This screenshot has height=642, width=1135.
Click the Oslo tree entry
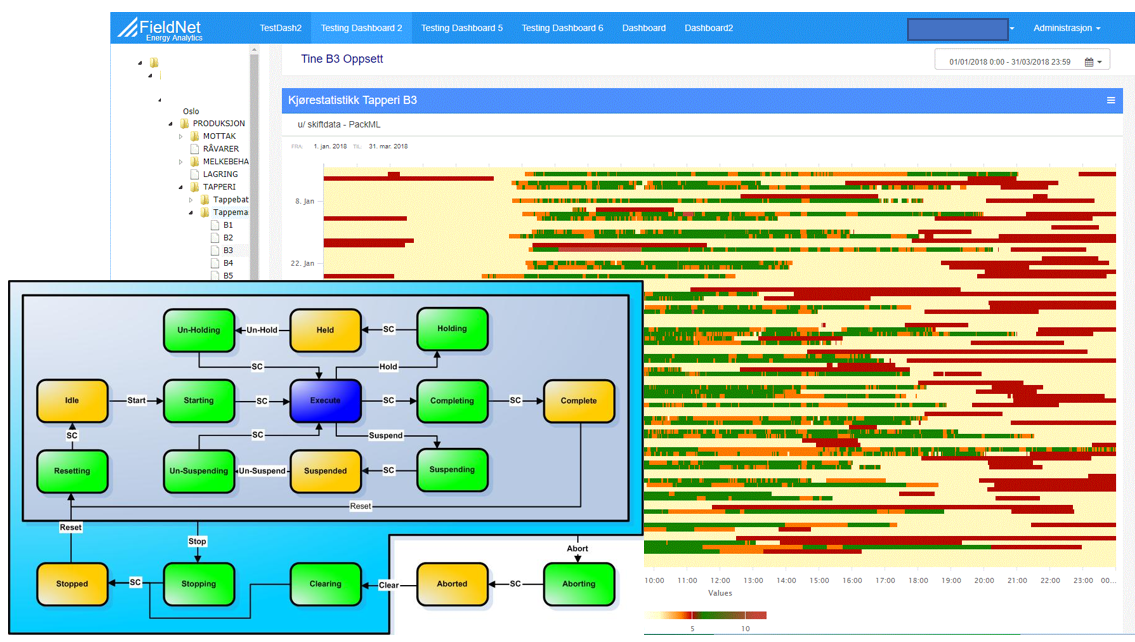(190, 111)
